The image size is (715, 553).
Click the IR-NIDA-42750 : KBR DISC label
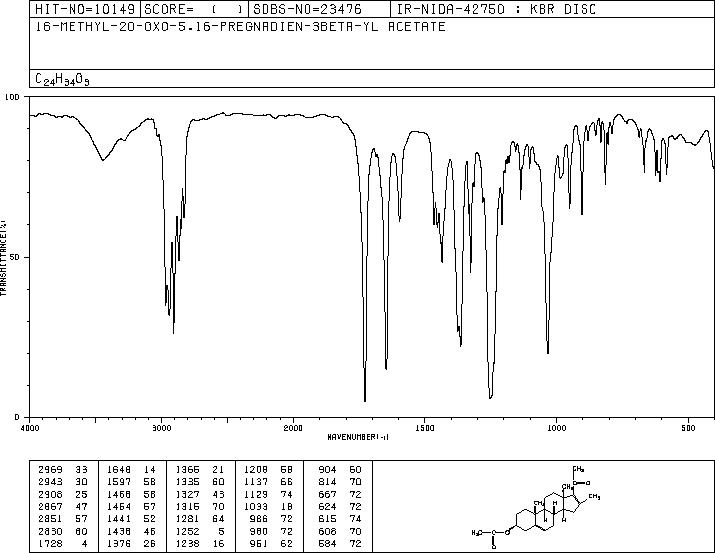[x=496, y=9]
